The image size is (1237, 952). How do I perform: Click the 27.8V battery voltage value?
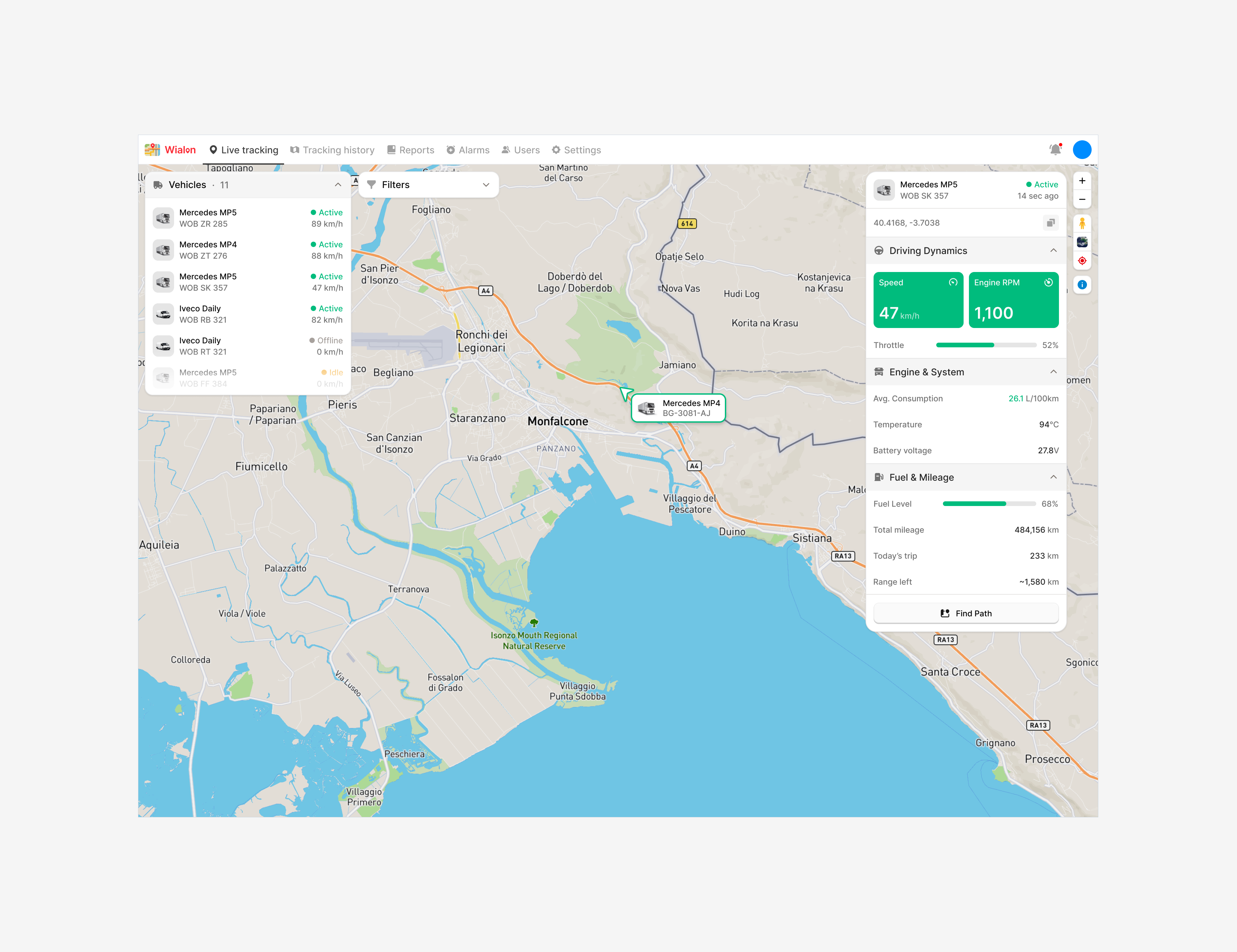coord(1048,450)
